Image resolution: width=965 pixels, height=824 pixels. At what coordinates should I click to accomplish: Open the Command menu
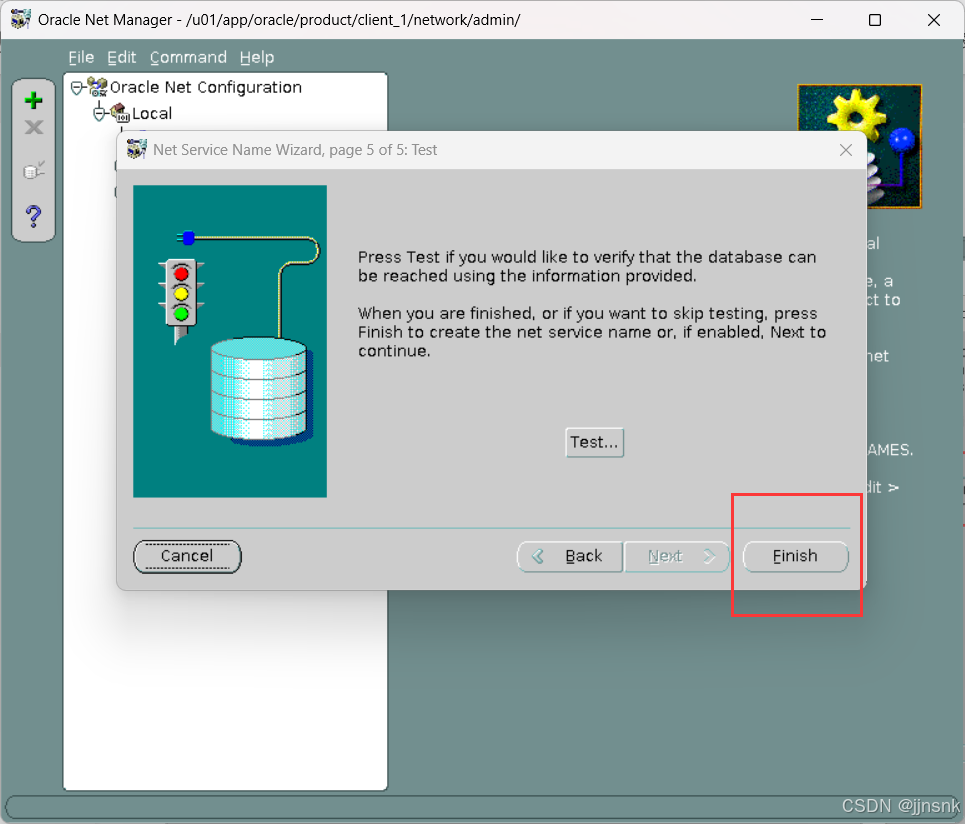188,57
